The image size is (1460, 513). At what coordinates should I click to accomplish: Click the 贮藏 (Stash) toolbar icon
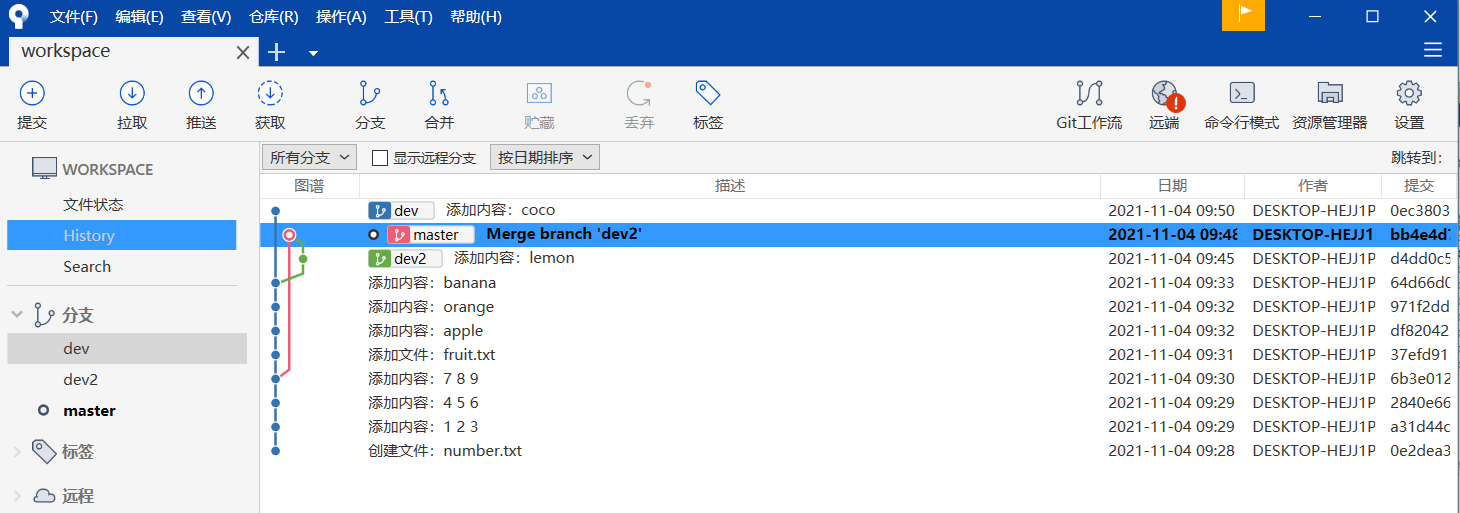point(539,94)
